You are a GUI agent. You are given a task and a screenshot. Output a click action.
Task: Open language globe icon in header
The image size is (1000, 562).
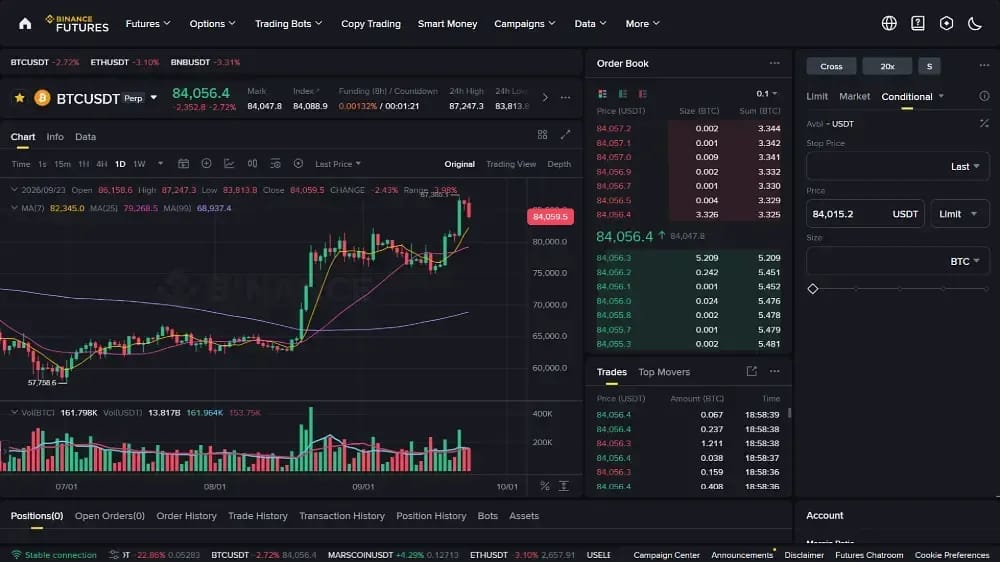[x=889, y=24]
